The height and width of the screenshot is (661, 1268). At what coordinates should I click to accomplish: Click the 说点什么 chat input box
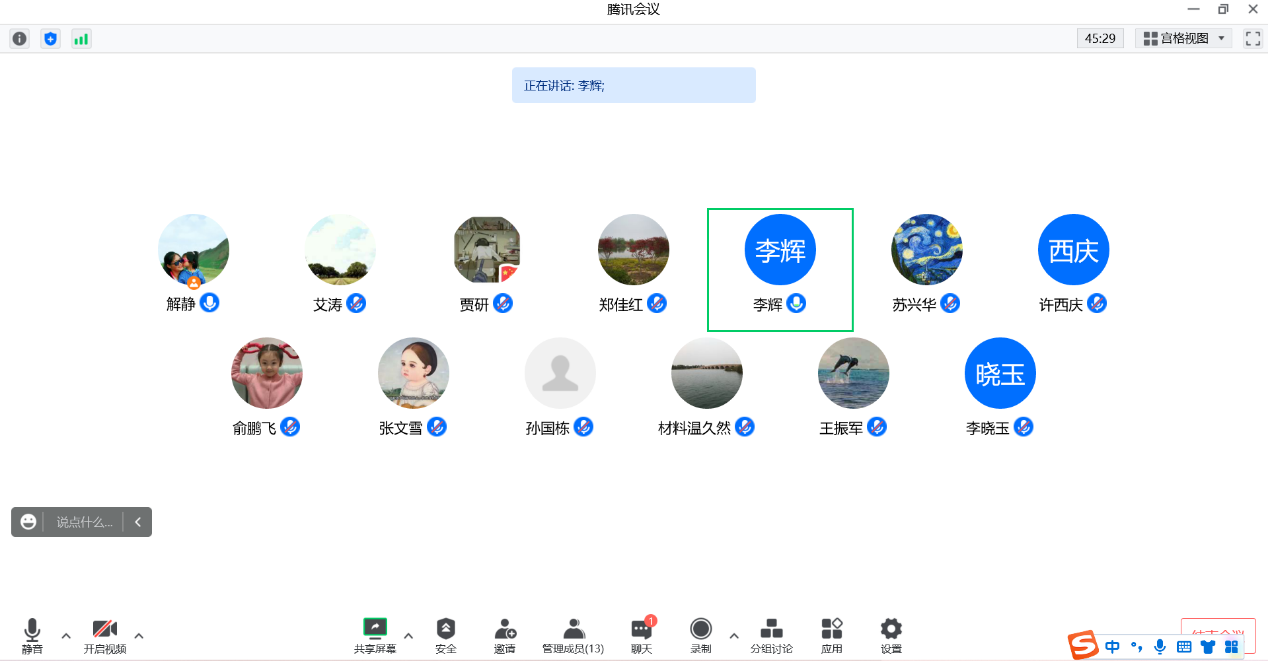[x=84, y=522]
